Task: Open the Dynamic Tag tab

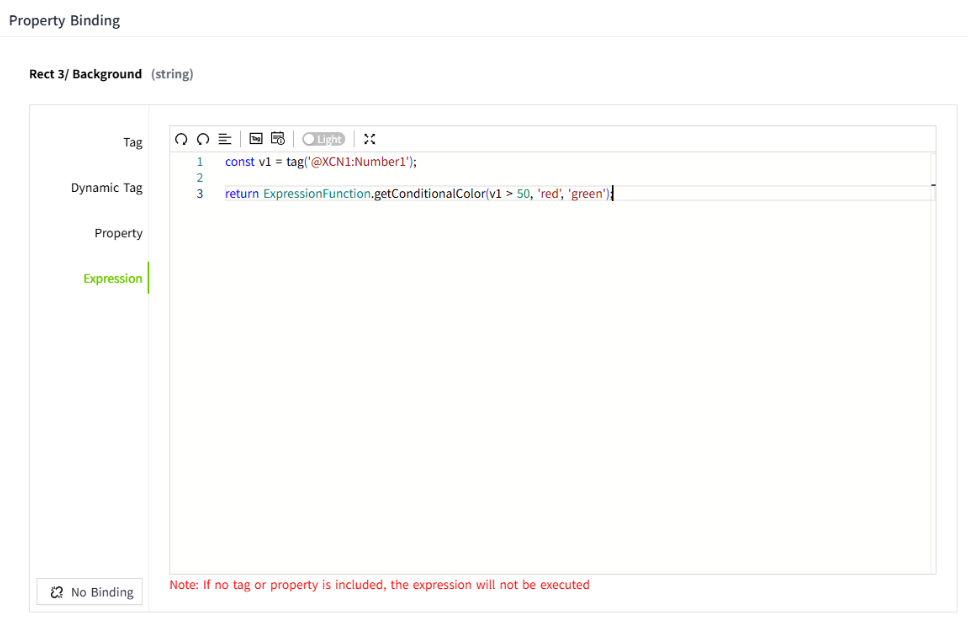Action: [x=106, y=188]
